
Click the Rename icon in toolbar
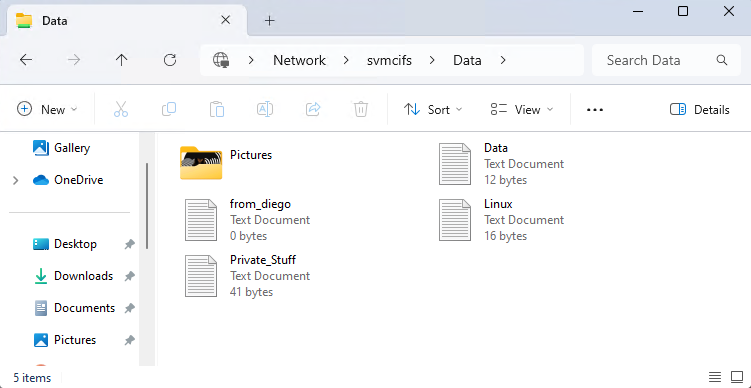coord(265,110)
